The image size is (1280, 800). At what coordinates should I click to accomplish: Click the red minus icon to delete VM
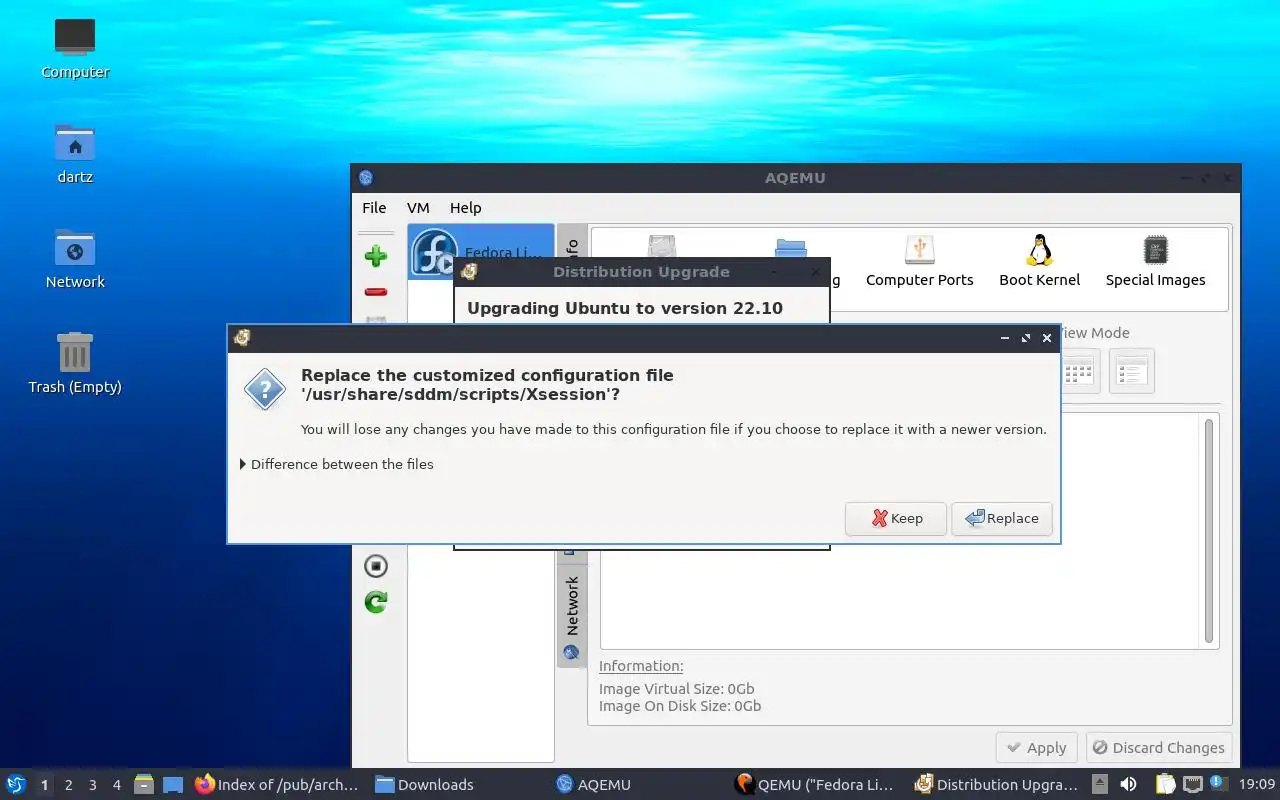[x=376, y=292]
